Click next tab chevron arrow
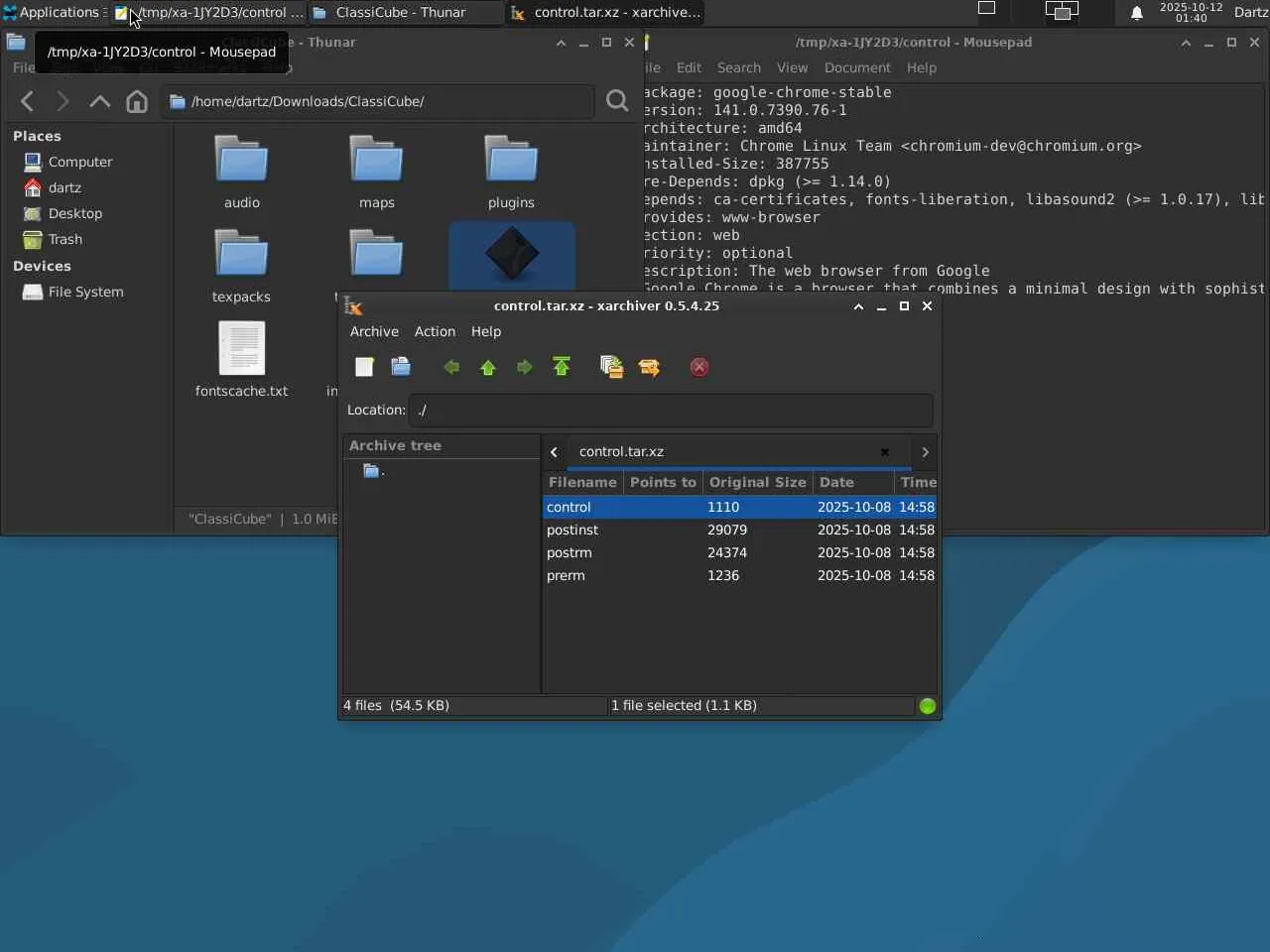 tap(925, 451)
